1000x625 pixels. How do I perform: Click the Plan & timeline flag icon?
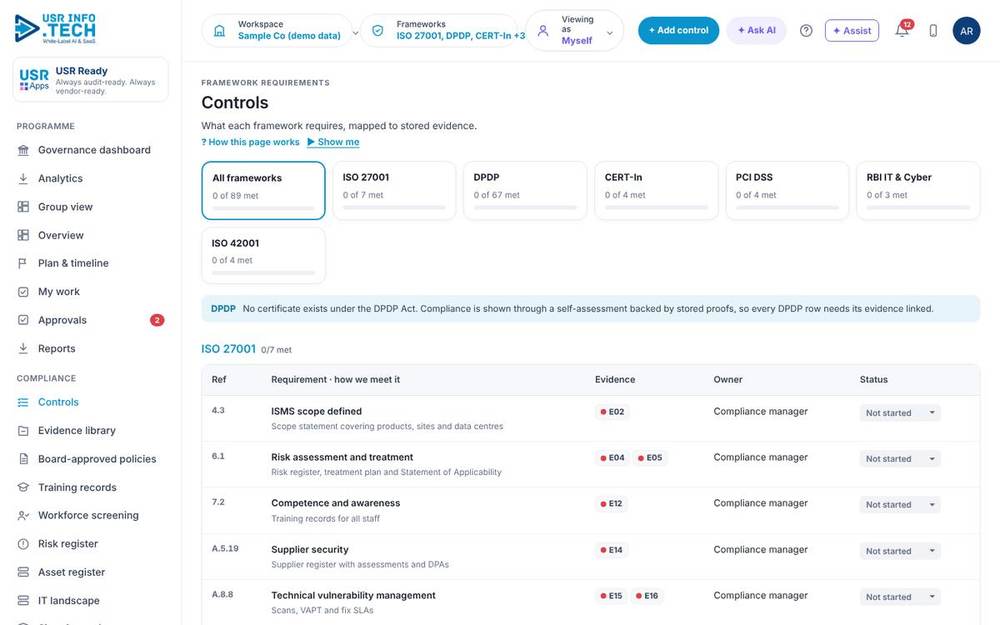coord(23,263)
